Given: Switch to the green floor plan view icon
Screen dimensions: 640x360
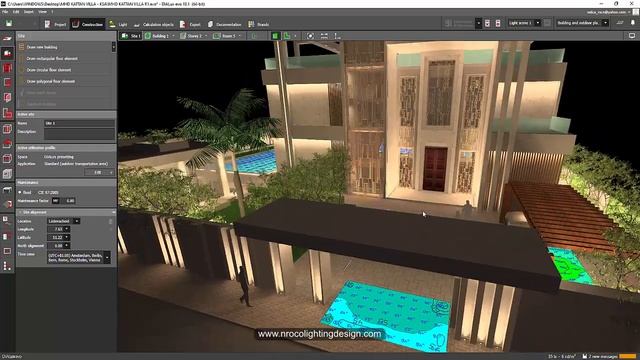Looking at the screenshot, I should click(x=287, y=36).
